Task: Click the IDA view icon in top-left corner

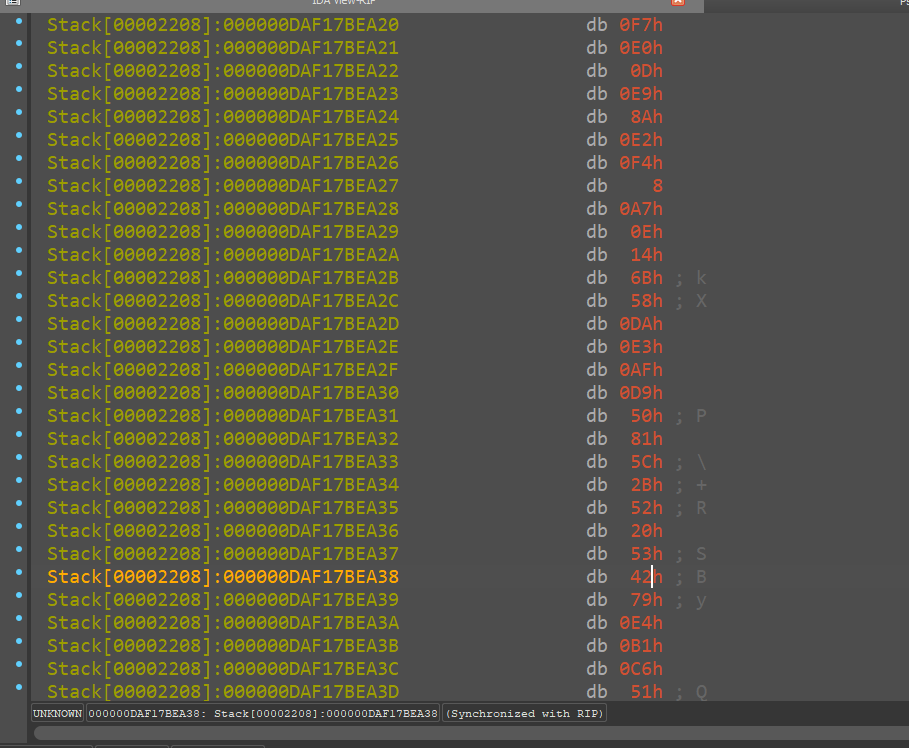Action: click(x=13, y=3)
